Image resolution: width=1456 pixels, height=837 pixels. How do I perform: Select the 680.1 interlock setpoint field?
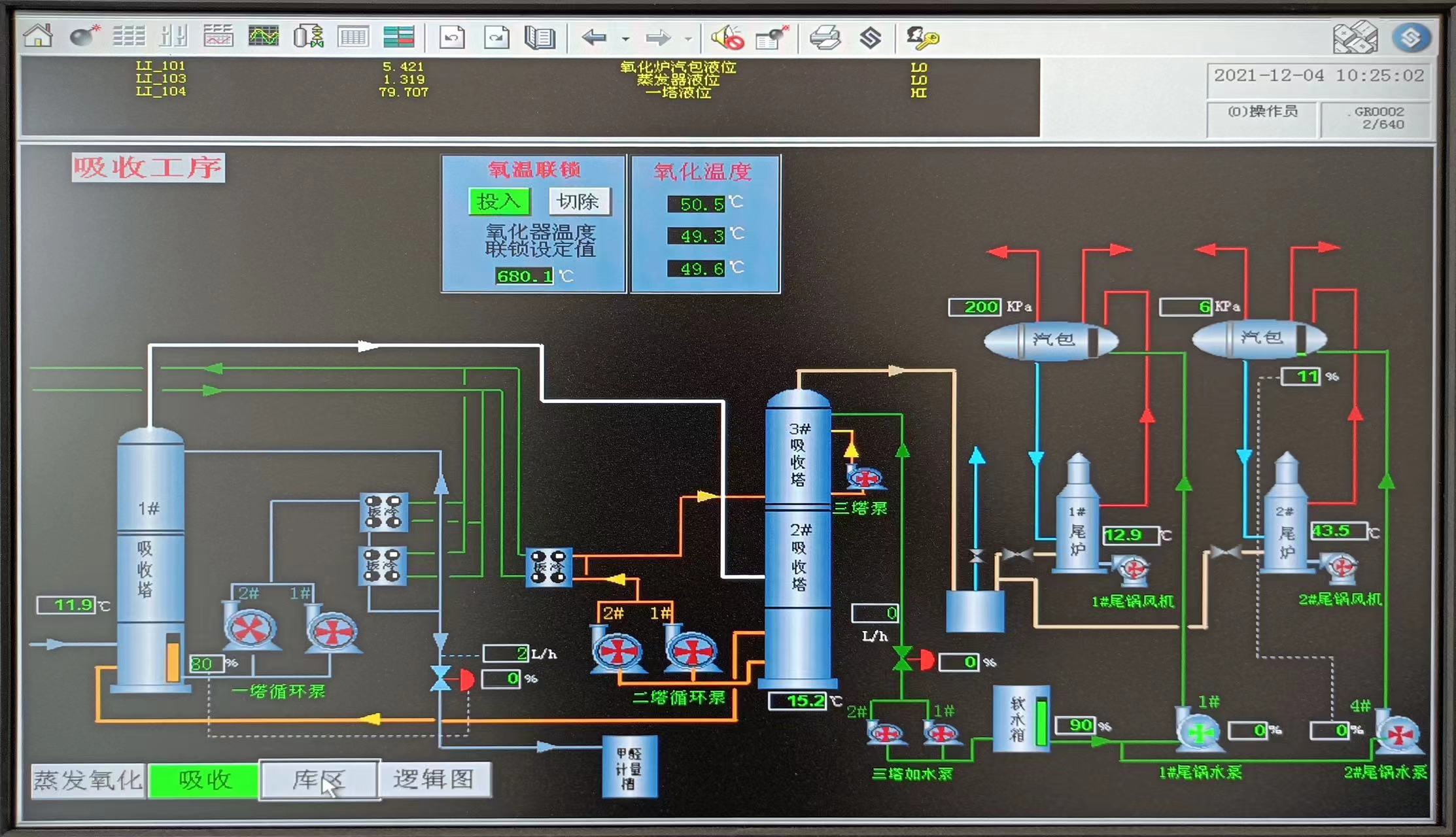click(524, 276)
